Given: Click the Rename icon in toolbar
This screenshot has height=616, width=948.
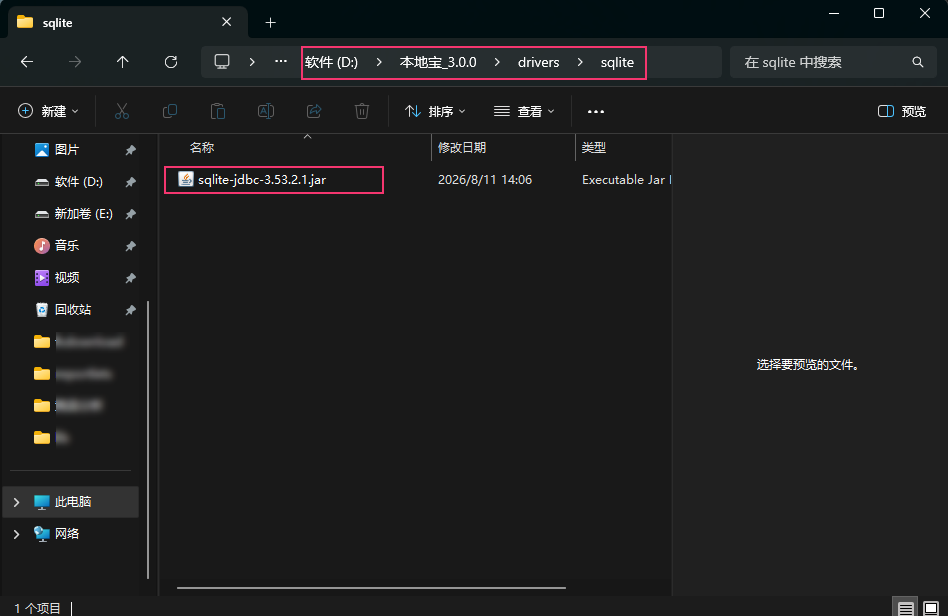Looking at the screenshot, I should tap(266, 111).
